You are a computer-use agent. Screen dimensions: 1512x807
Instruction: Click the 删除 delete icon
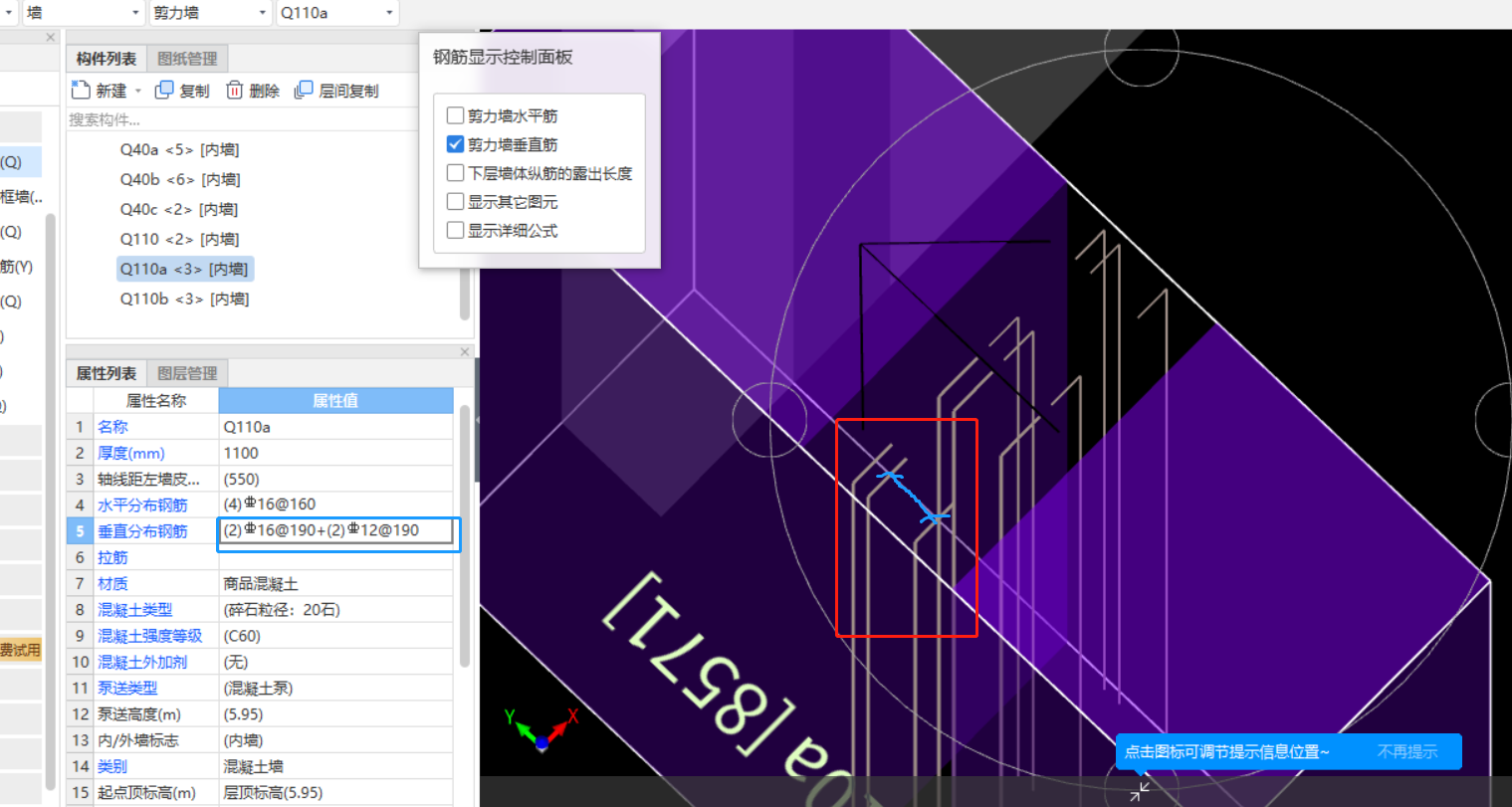coord(235,91)
